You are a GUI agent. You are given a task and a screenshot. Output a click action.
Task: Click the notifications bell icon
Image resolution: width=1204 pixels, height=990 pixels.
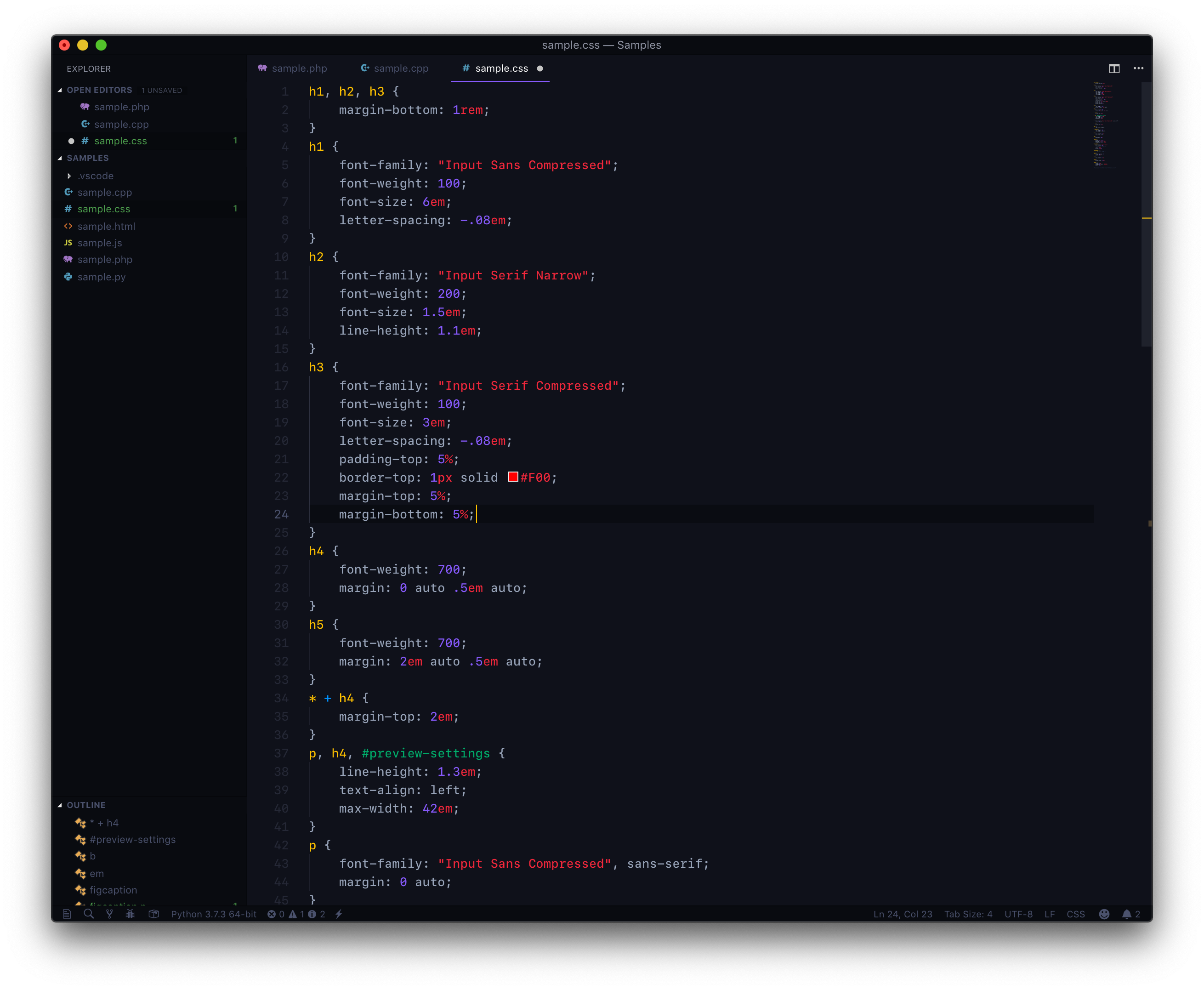point(1126,914)
